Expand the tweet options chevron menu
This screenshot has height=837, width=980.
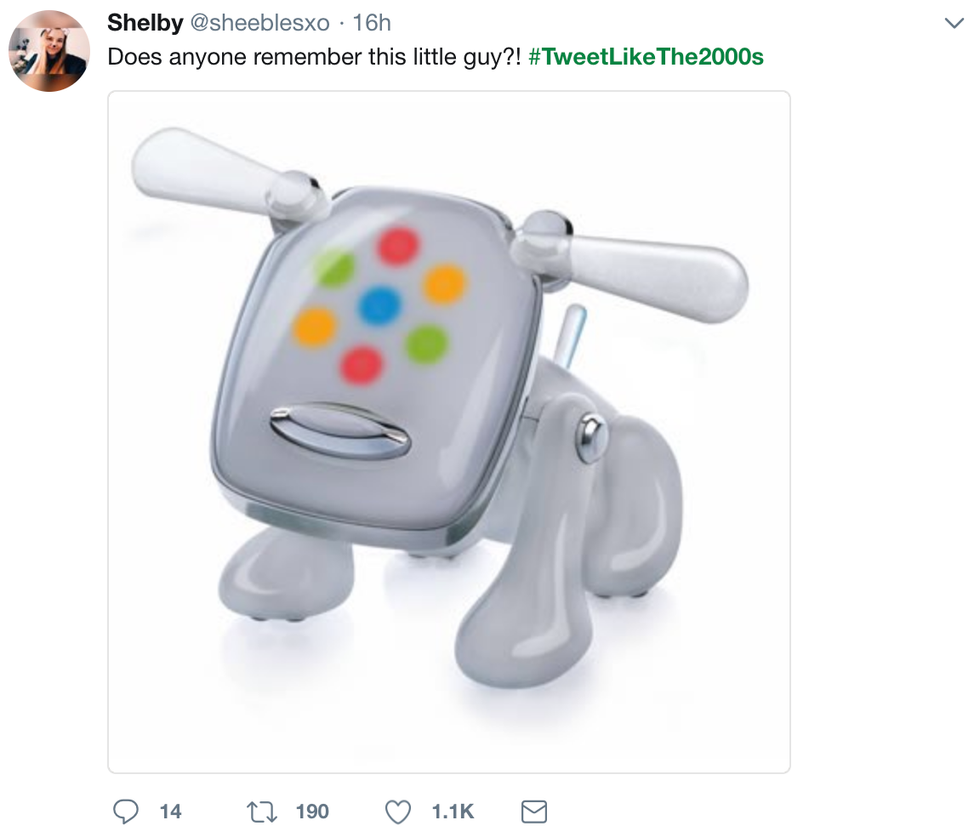pos(954,24)
